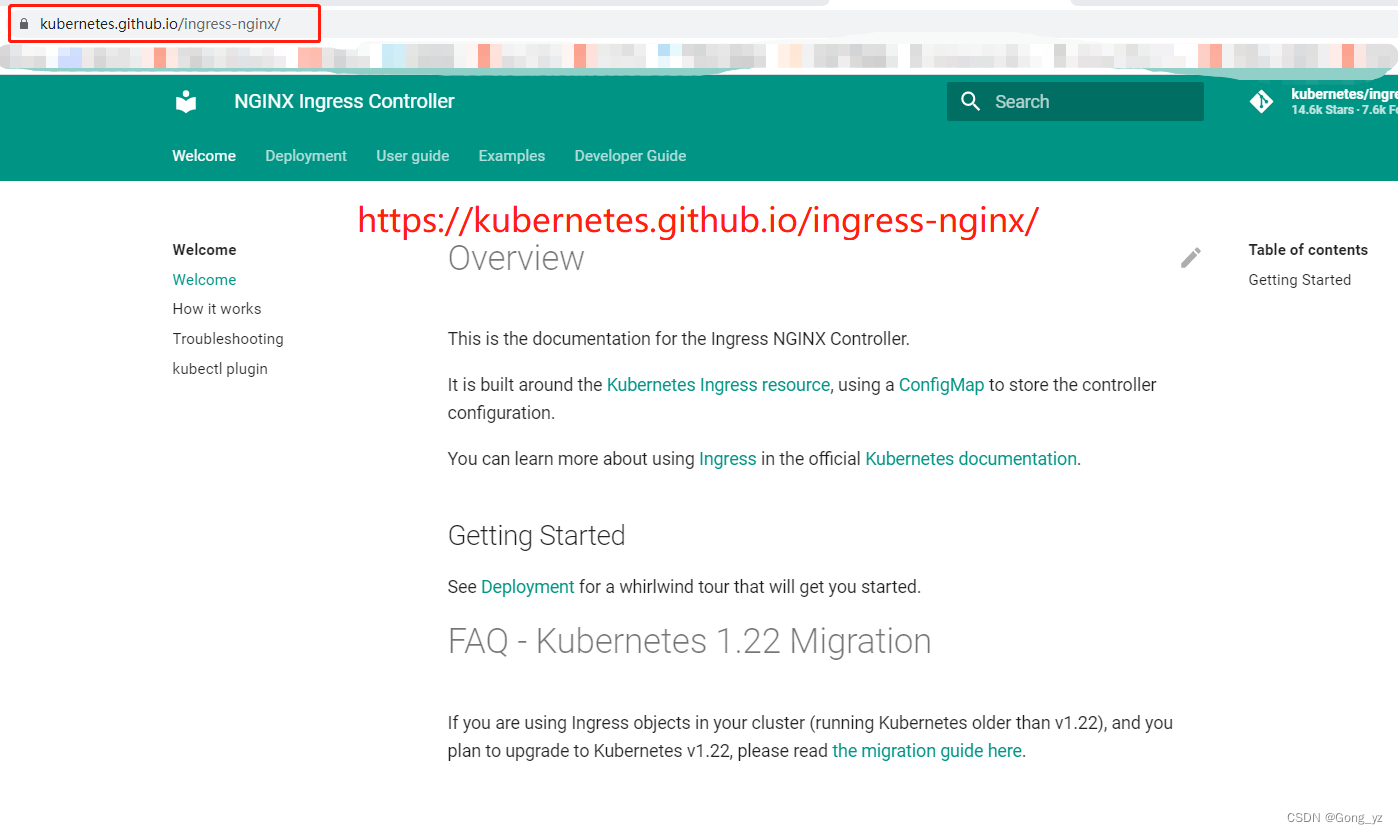
Task: Open How it works sidebar page
Action: click(217, 309)
